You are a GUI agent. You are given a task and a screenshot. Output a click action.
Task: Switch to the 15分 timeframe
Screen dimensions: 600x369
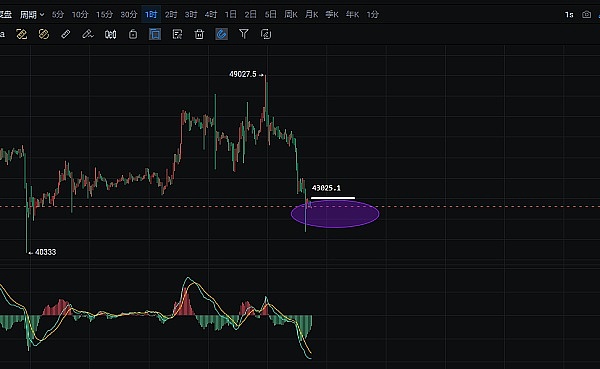pyautogui.click(x=104, y=15)
